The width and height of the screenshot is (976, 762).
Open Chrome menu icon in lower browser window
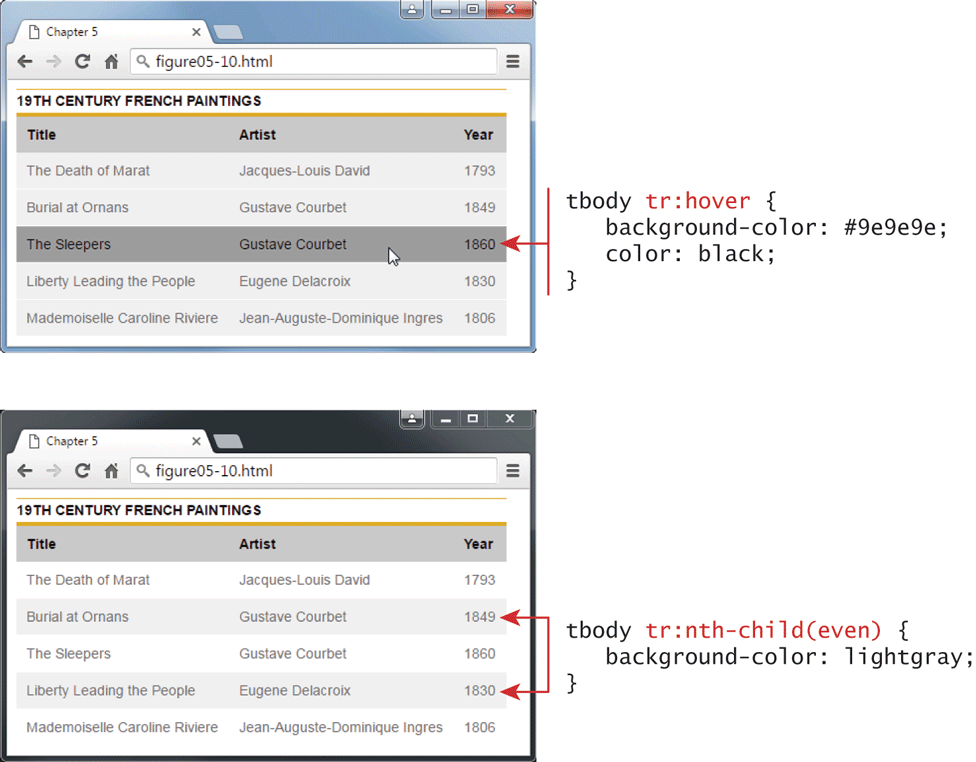tap(513, 471)
